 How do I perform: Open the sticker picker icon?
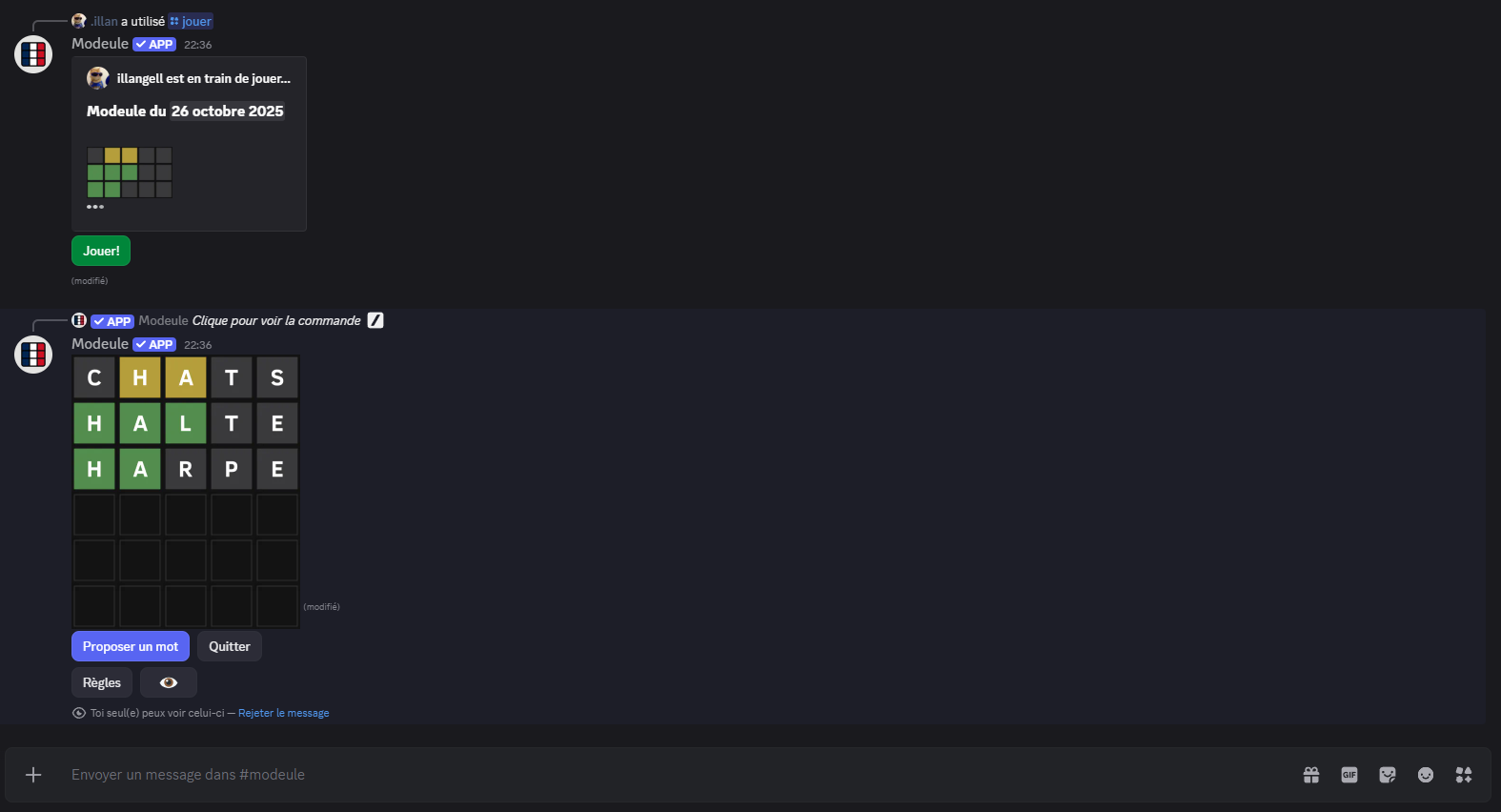click(x=1388, y=775)
